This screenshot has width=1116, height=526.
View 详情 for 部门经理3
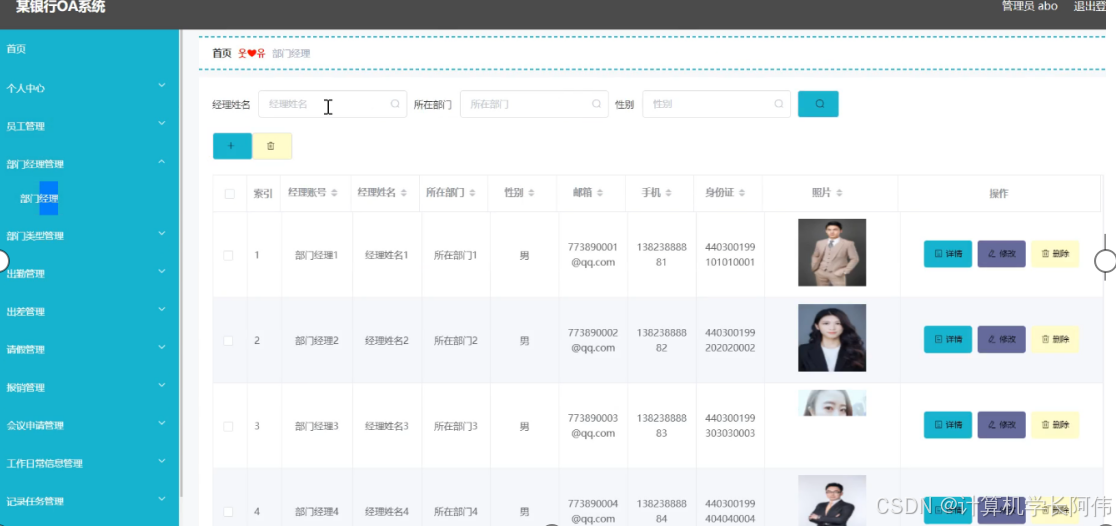coord(947,425)
